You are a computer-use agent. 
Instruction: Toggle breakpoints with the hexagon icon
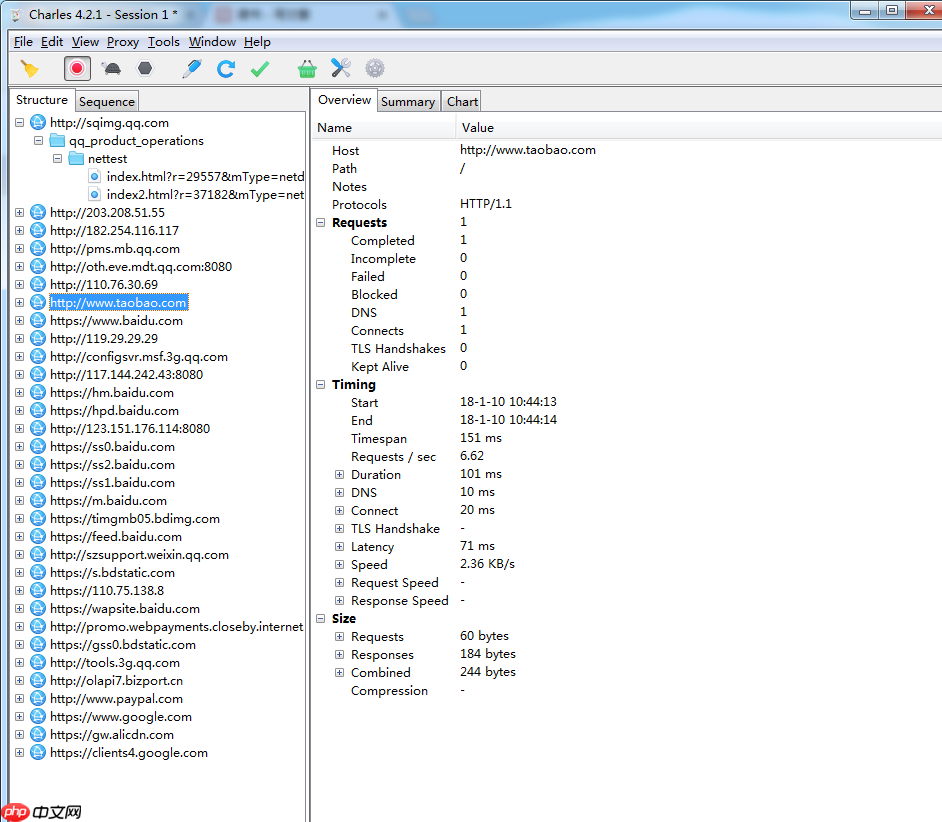tap(146, 68)
